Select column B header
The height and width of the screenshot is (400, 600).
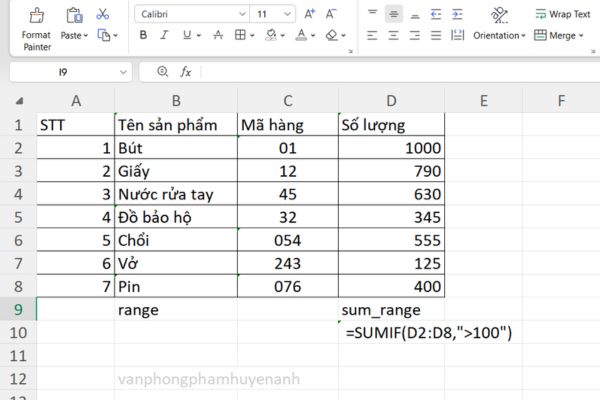tap(176, 101)
